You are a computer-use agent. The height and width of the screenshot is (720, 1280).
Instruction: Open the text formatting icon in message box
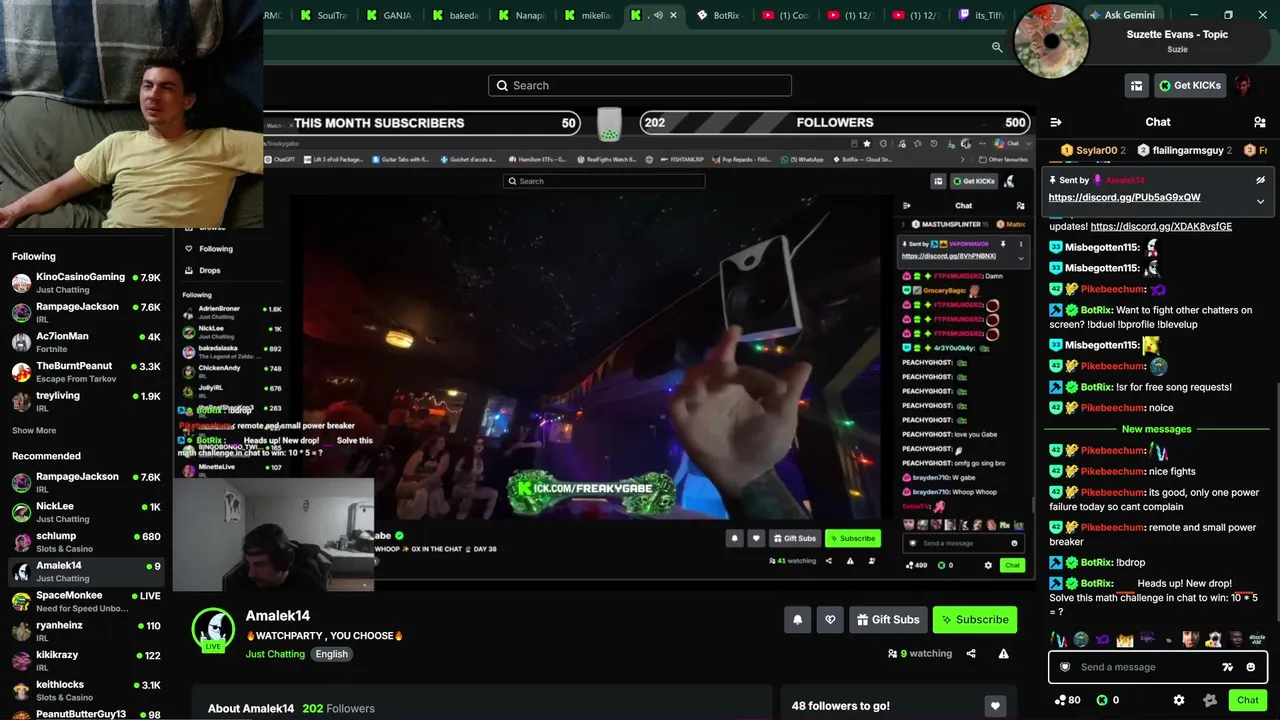click(1228, 667)
